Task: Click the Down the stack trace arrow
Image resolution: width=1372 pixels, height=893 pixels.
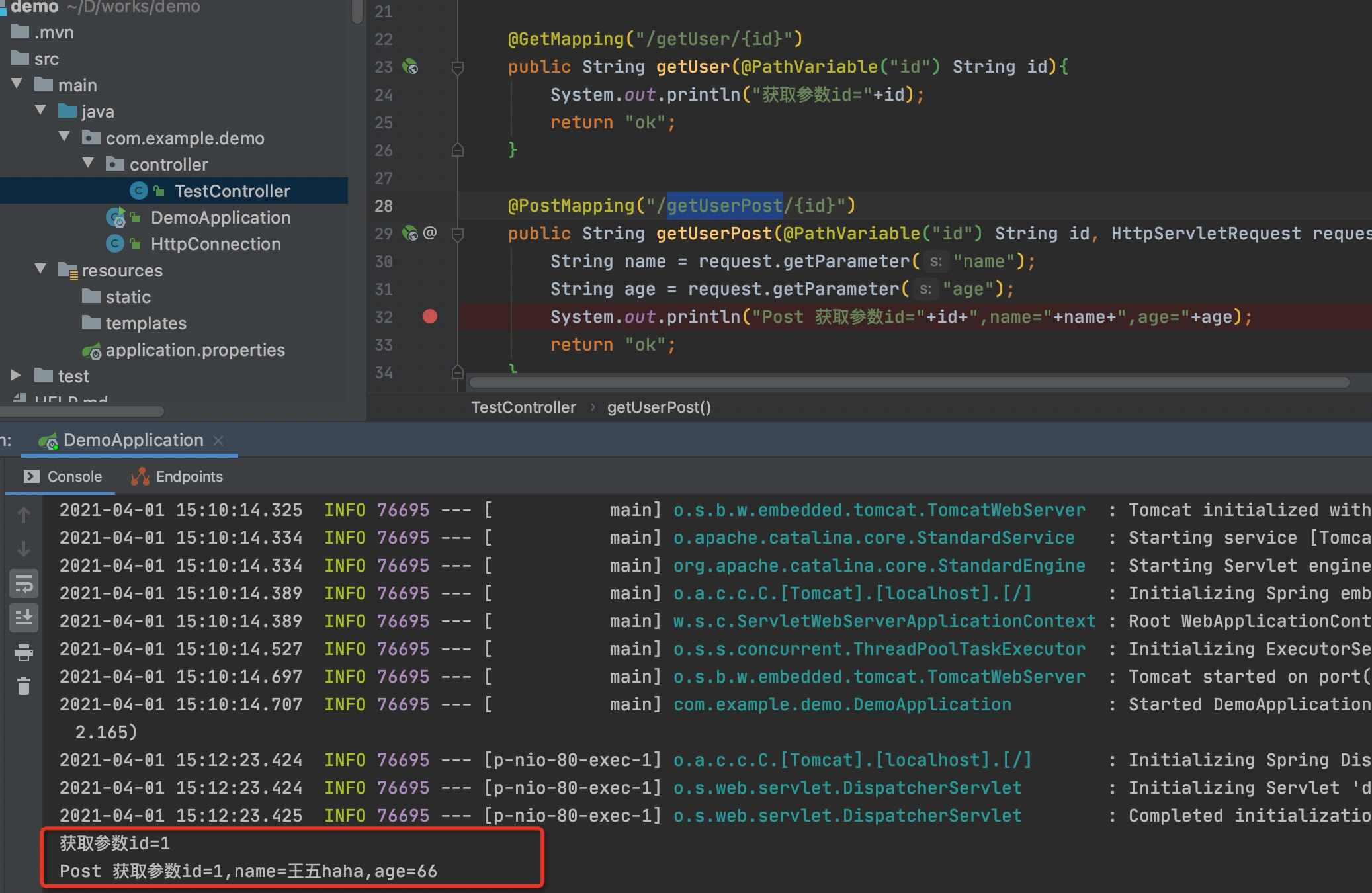Action: tap(24, 549)
